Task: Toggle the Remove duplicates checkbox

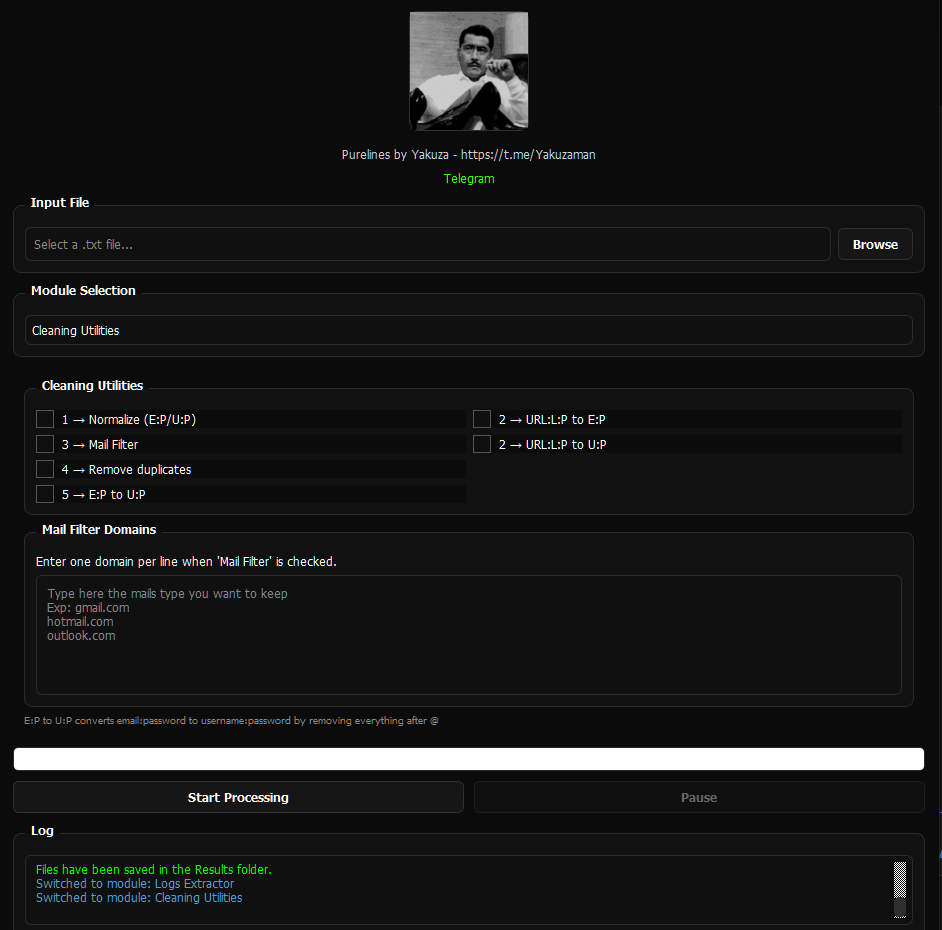Action: (x=45, y=469)
